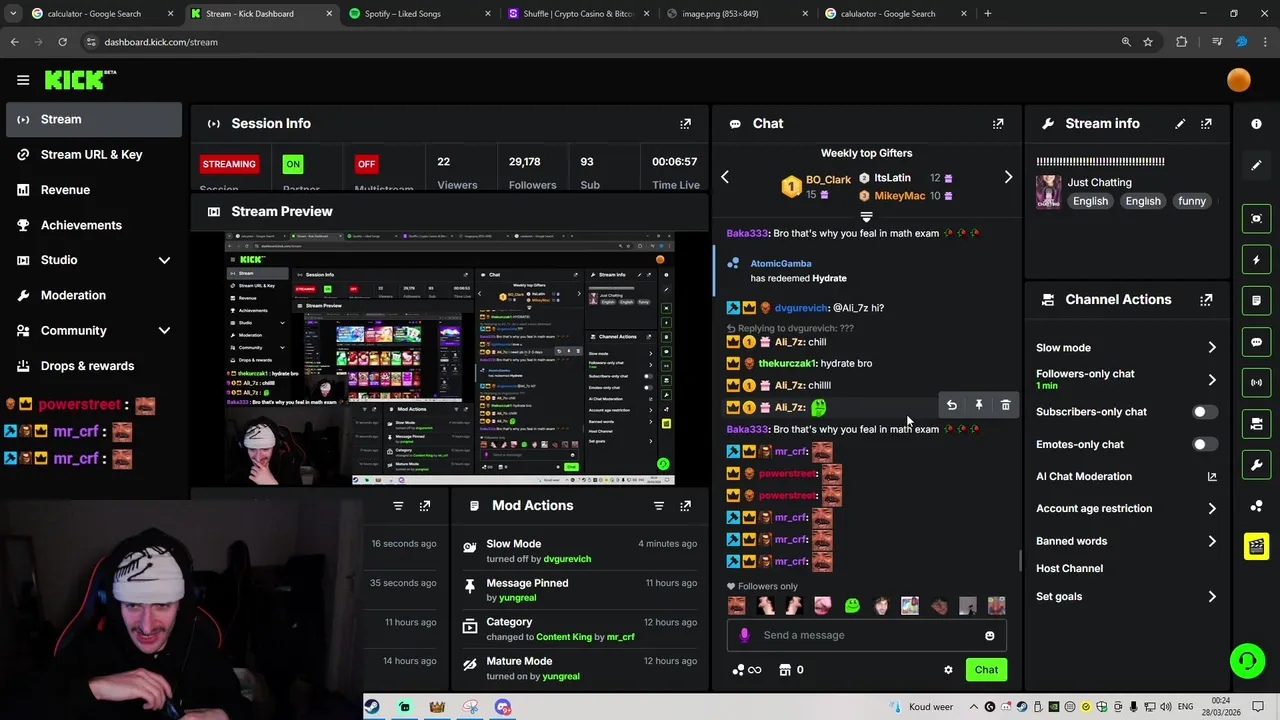
Task: Pop out the Channel Actions panel
Action: 1206,300
